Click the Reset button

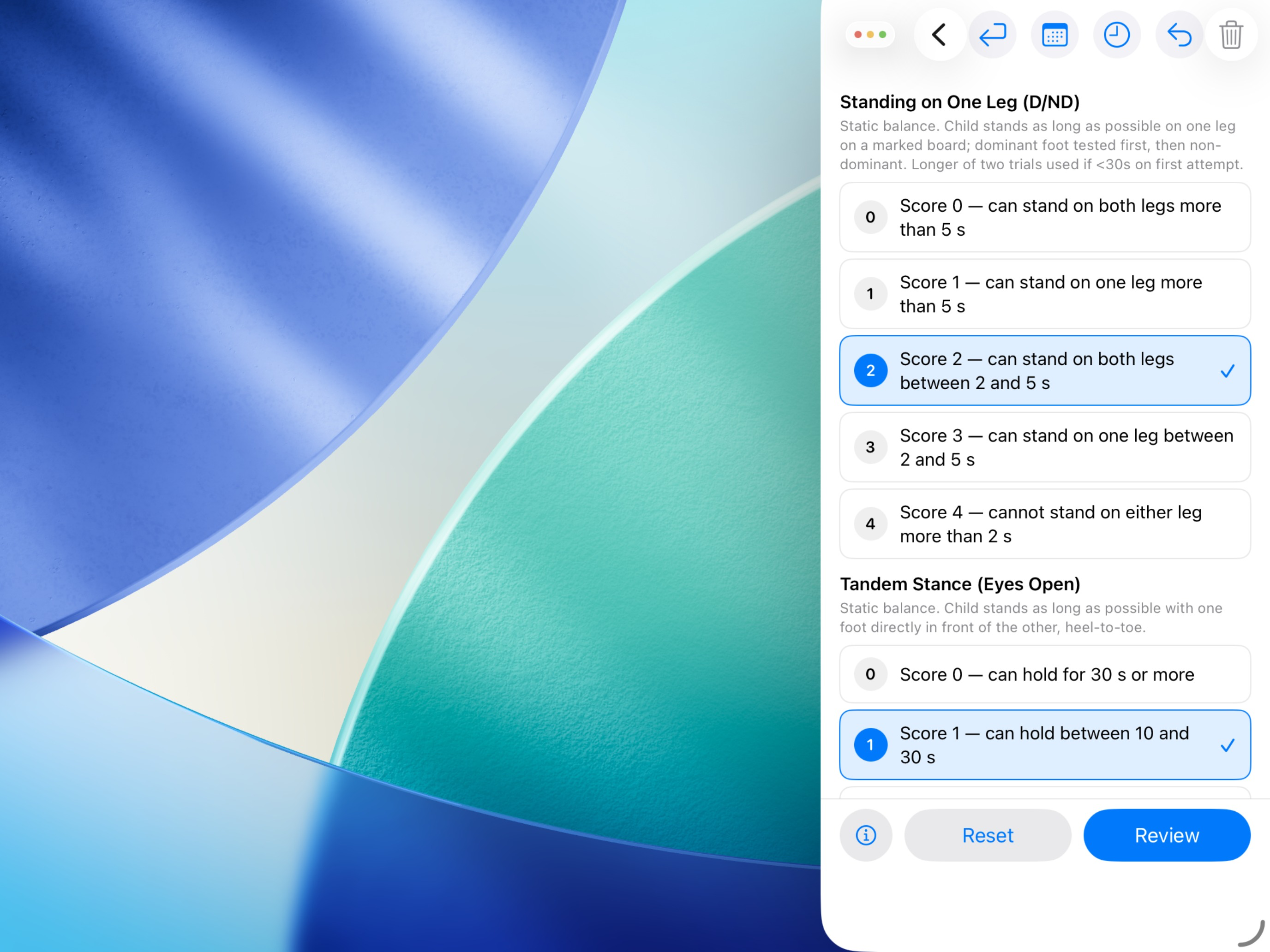988,835
